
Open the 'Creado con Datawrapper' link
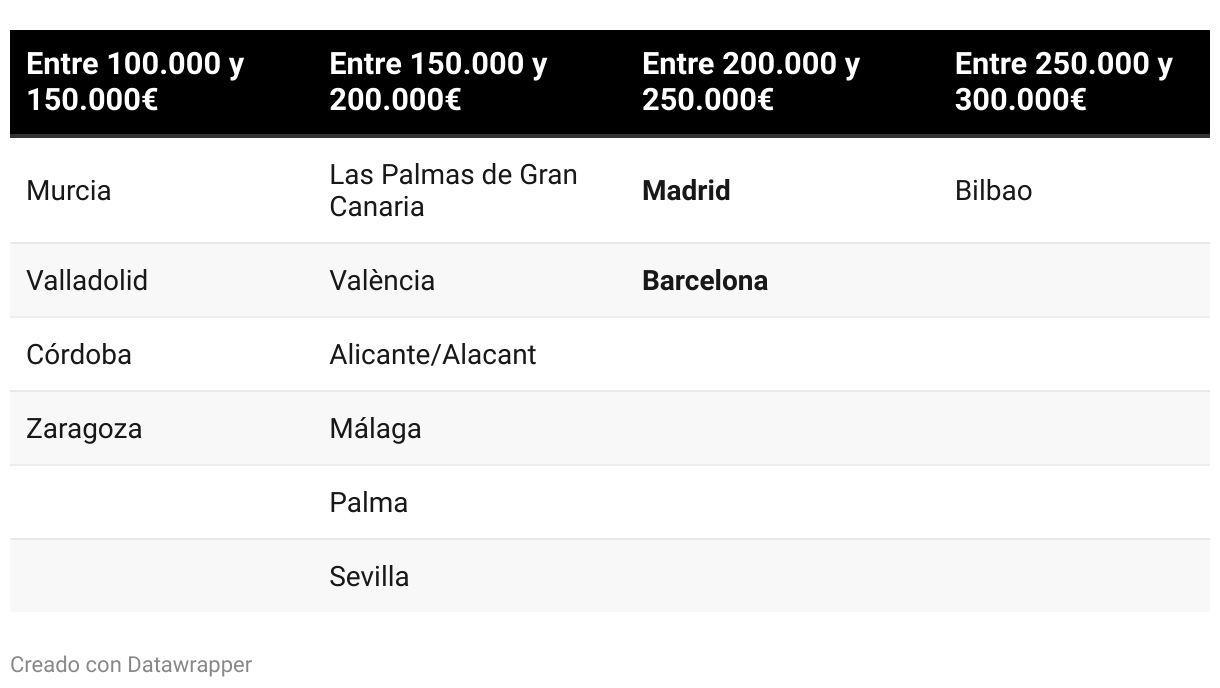pos(131,665)
